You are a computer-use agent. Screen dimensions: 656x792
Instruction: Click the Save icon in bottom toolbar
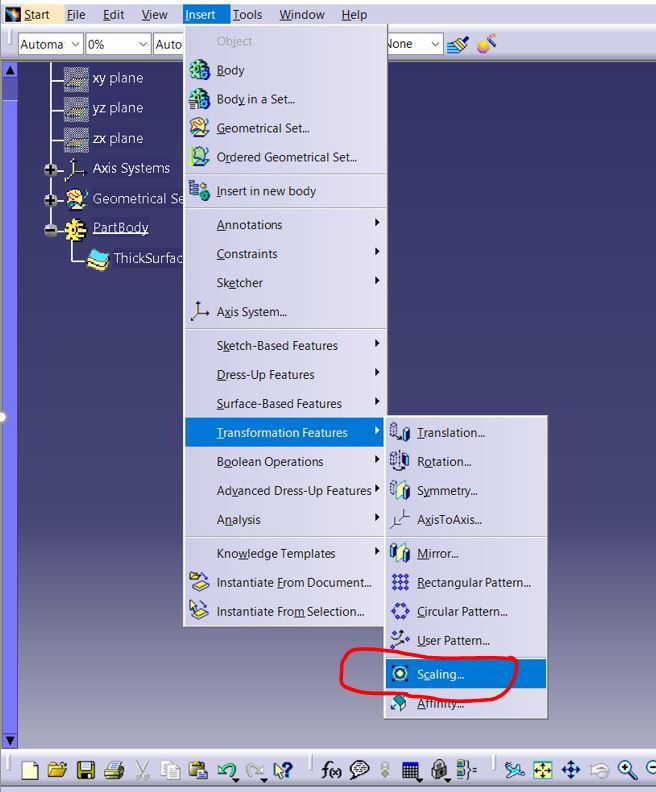(x=86, y=769)
